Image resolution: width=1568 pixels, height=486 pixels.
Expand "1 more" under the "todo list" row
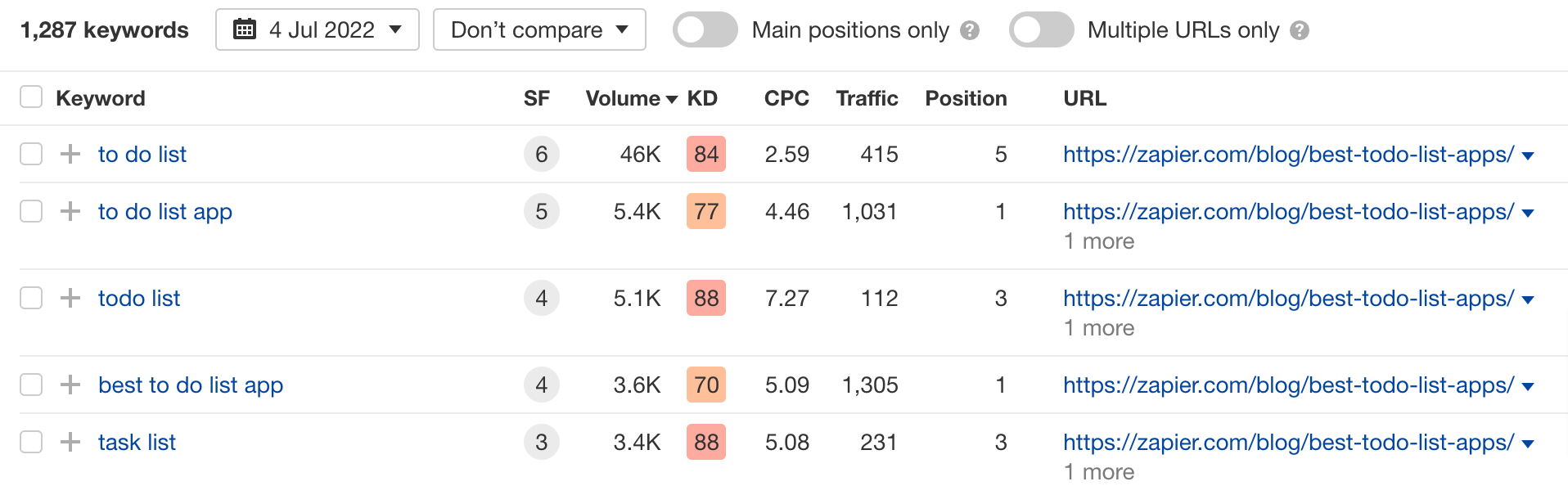(1099, 327)
